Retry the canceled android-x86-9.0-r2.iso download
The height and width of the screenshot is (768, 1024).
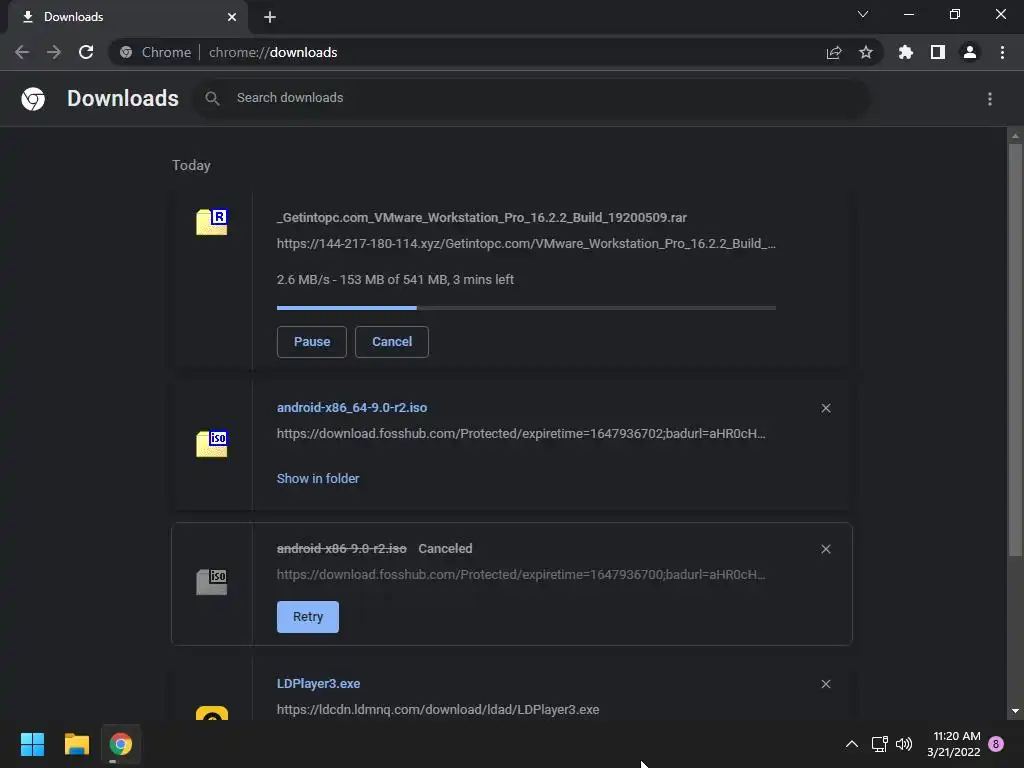(308, 616)
